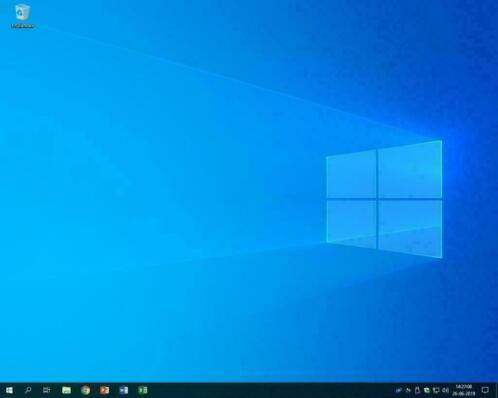The image size is (498, 398).
Task: Launch Word from the taskbar
Action: [x=124, y=390]
